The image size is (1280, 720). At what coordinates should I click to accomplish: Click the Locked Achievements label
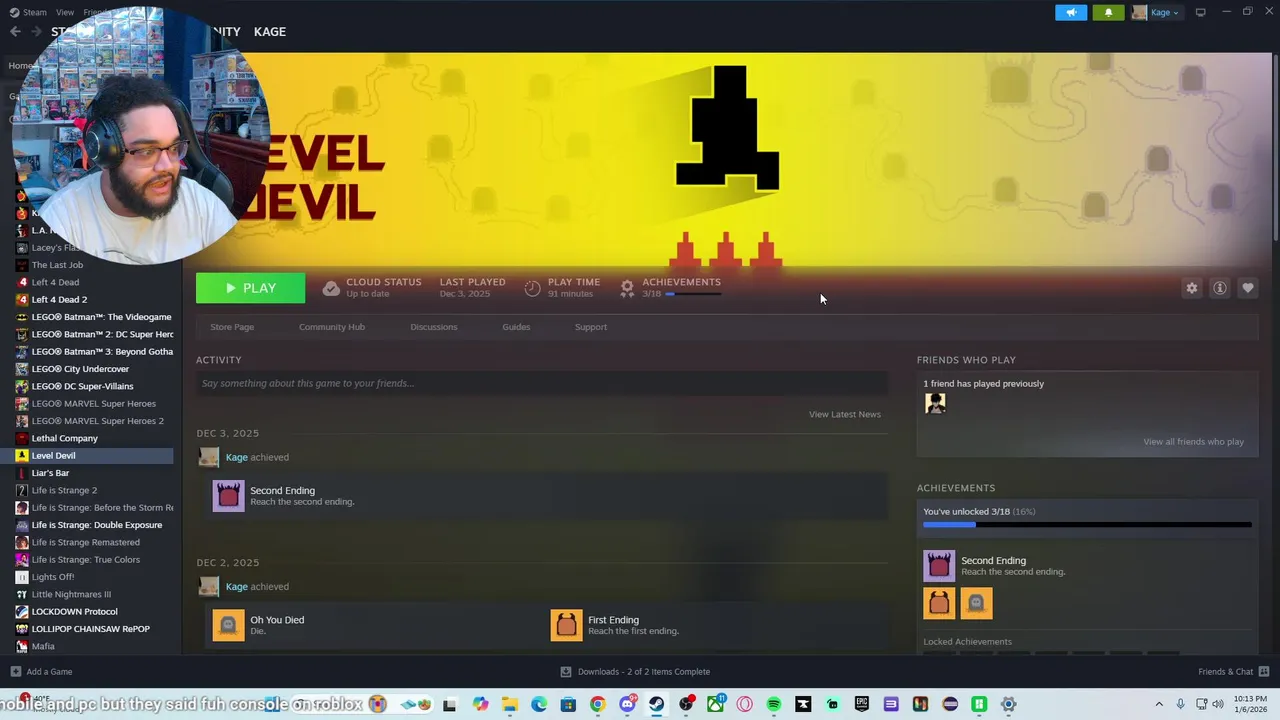[x=967, y=642]
